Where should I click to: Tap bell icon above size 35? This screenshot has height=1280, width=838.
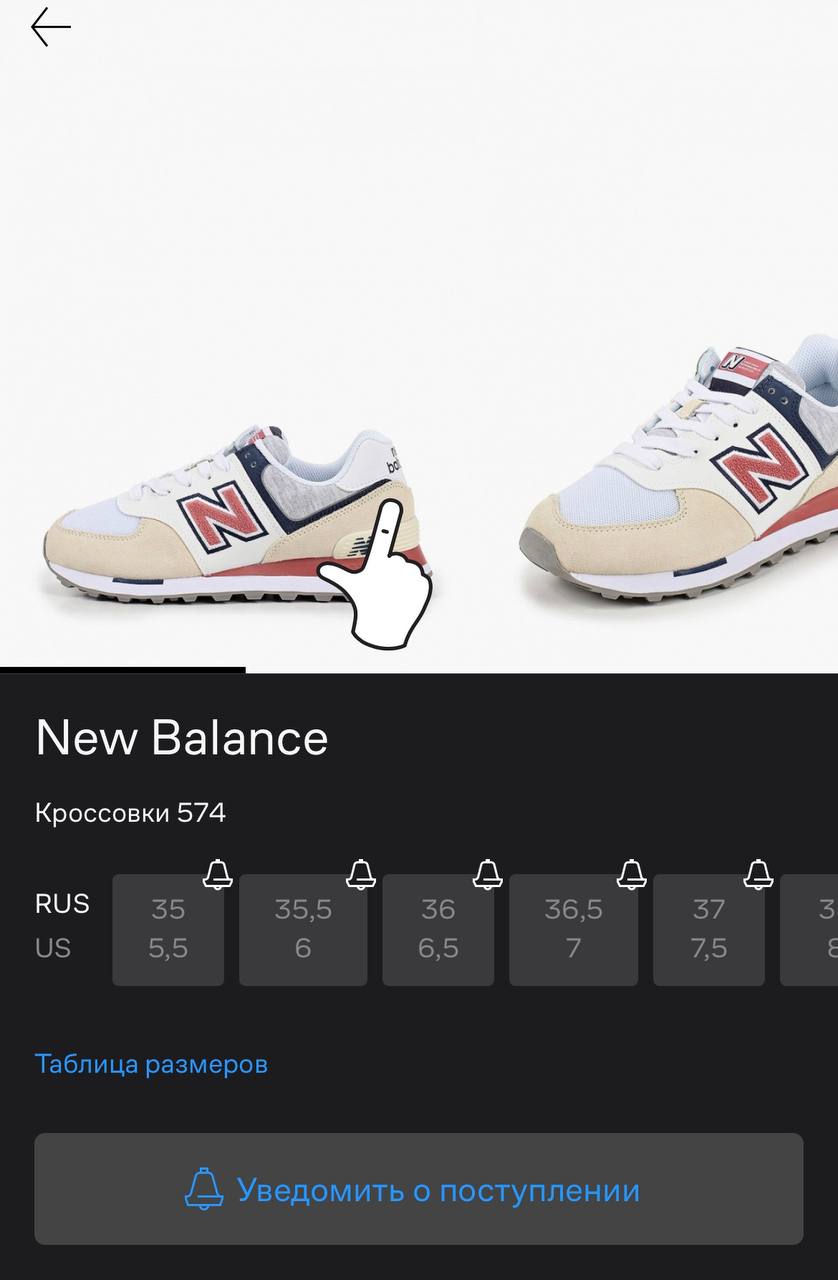coord(218,874)
